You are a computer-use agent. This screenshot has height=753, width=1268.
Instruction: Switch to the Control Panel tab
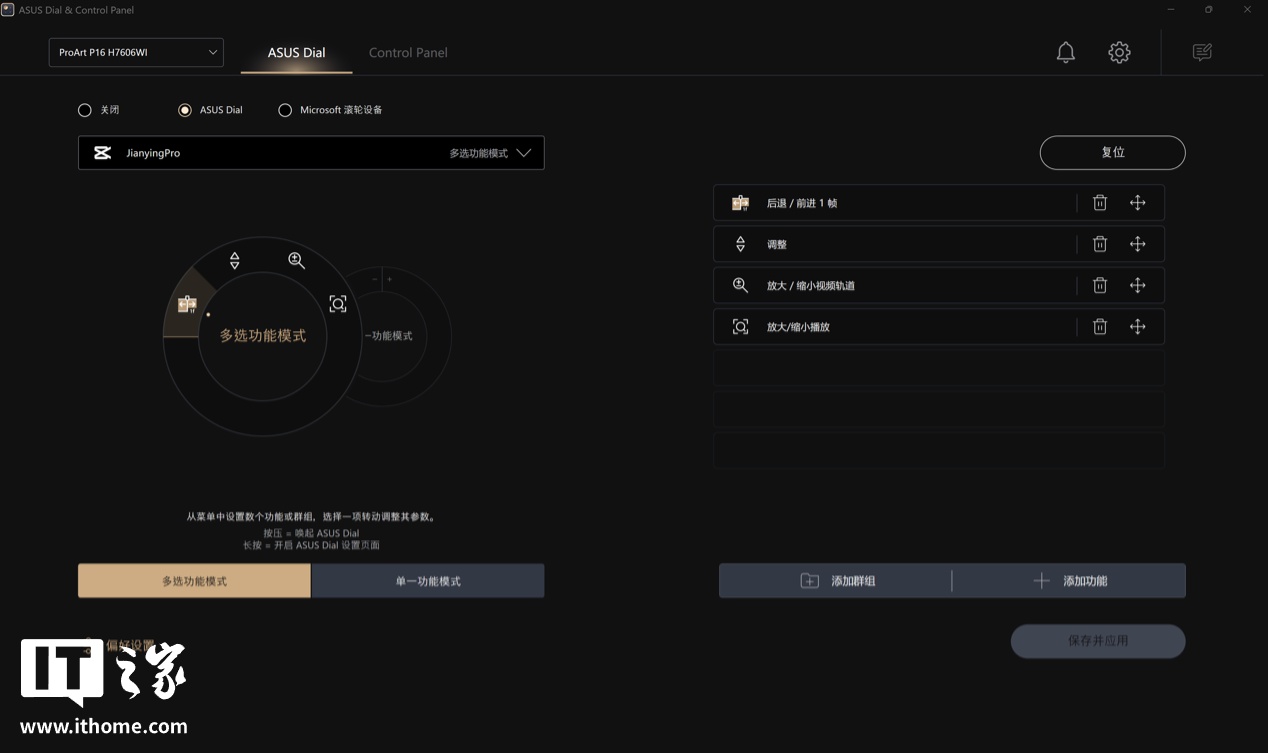(408, 53)
